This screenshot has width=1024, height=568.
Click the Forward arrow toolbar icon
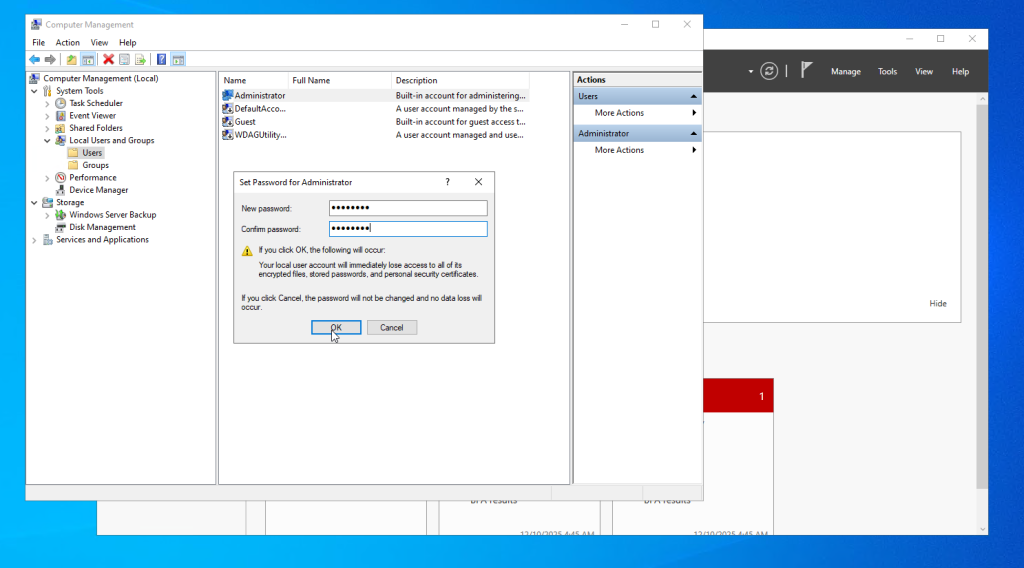50,59
